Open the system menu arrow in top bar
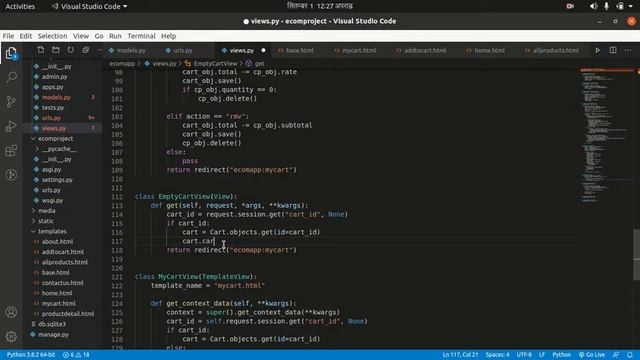 (631, 6)
